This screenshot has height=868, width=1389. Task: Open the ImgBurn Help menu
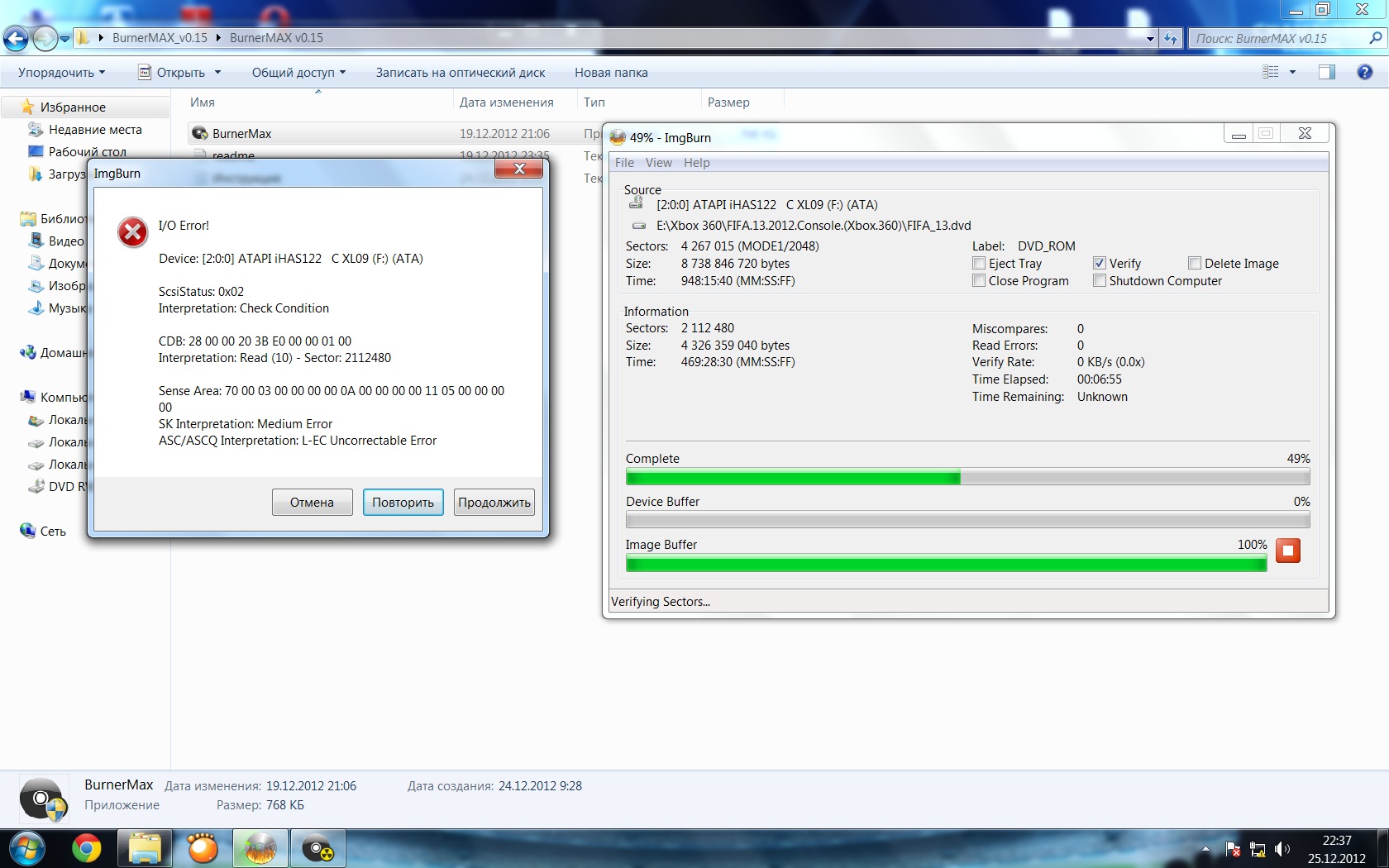click(x=697, y=163)
